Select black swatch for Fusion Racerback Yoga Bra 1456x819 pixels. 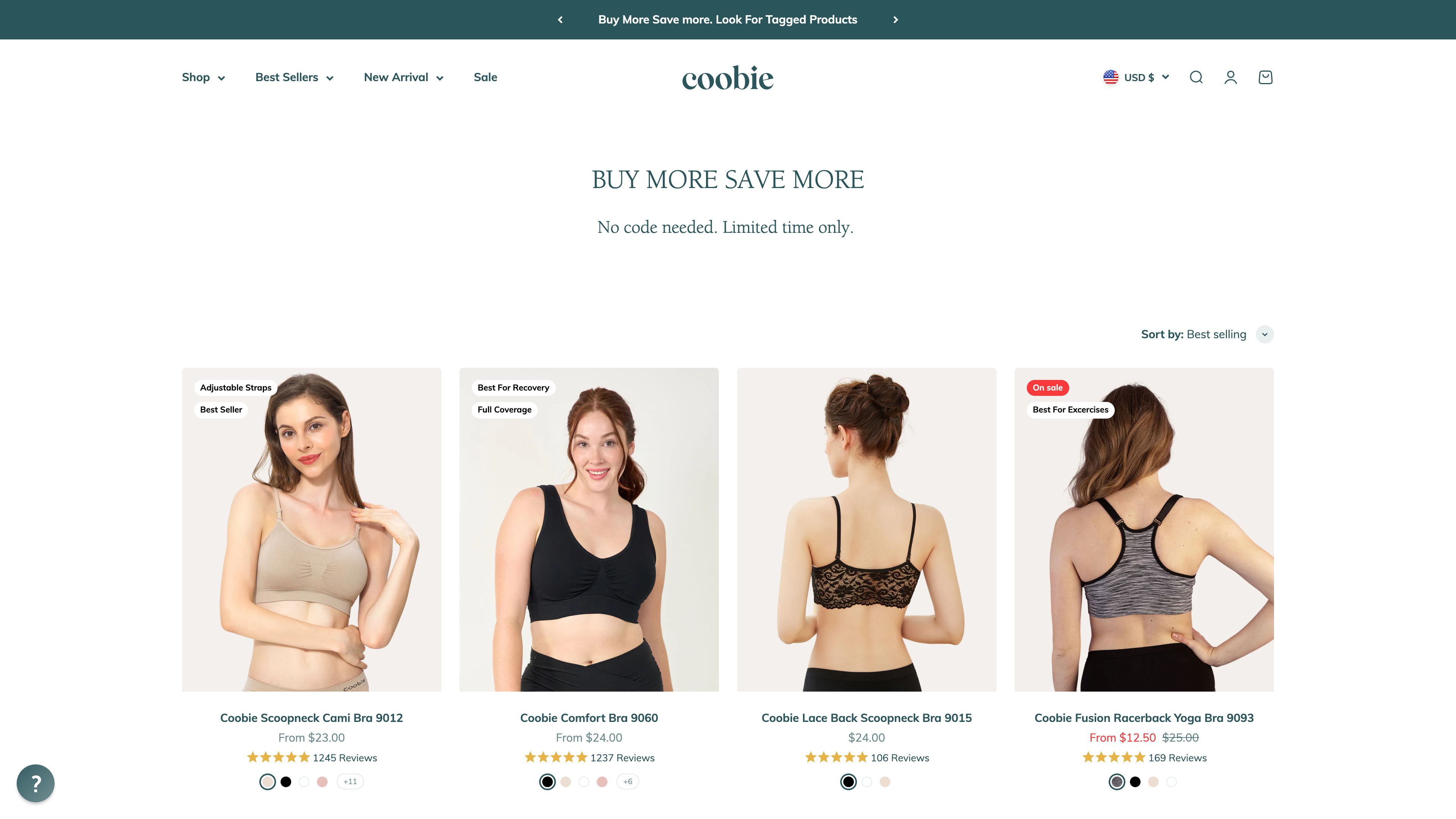[1135, 782]
